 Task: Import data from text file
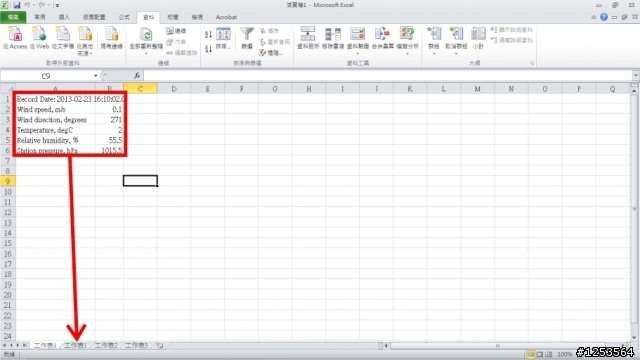[x=63, y=38]
